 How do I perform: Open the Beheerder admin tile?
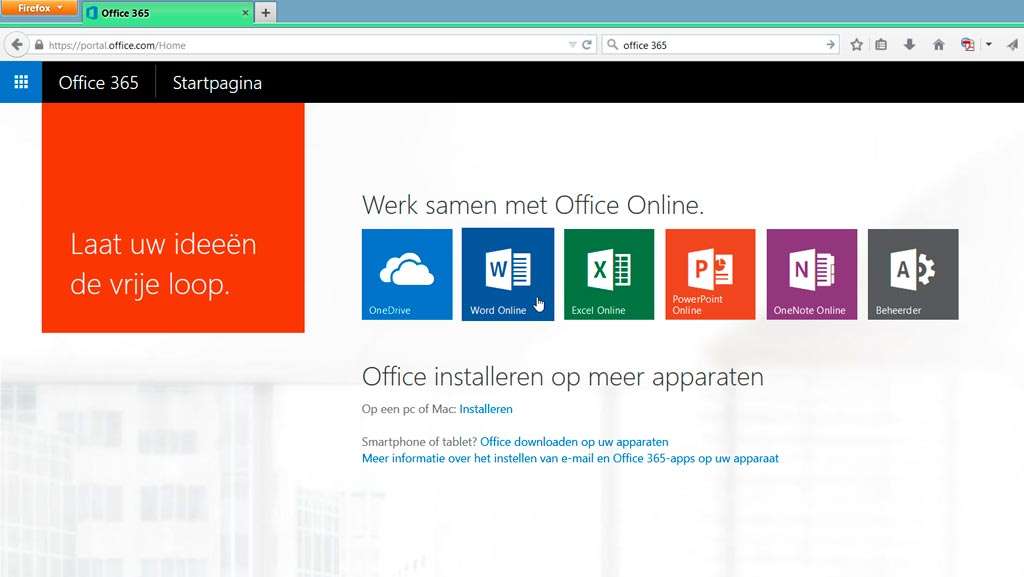click(x=913, y=274)
